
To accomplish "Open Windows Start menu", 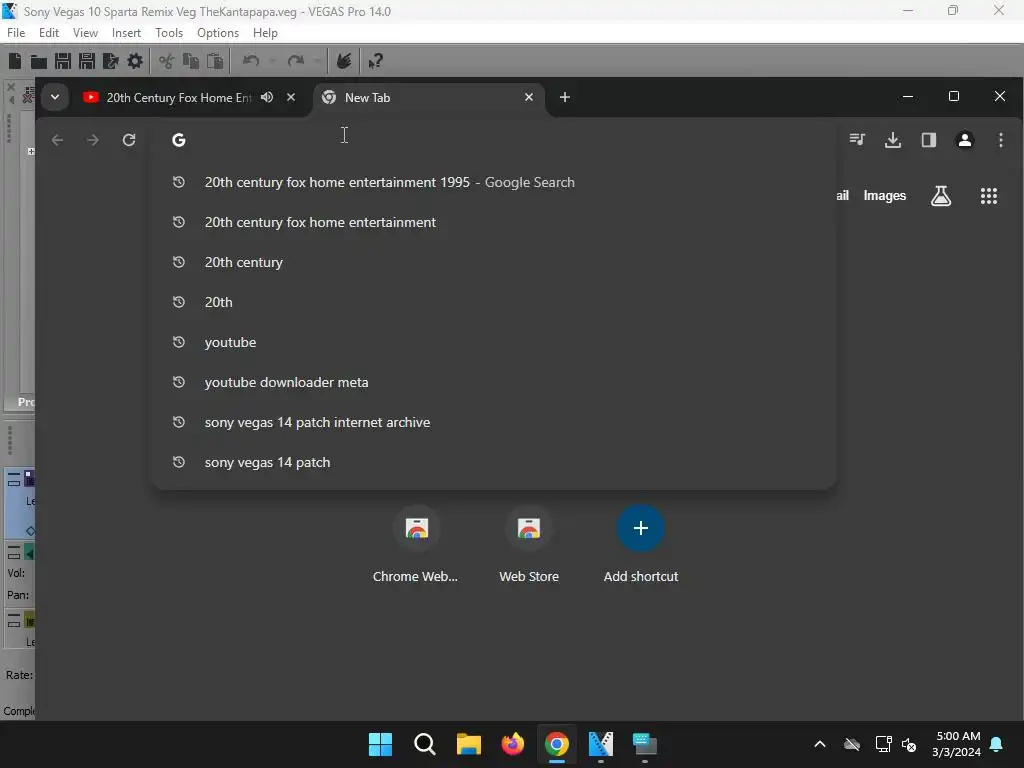I will (x=380, y=744).
